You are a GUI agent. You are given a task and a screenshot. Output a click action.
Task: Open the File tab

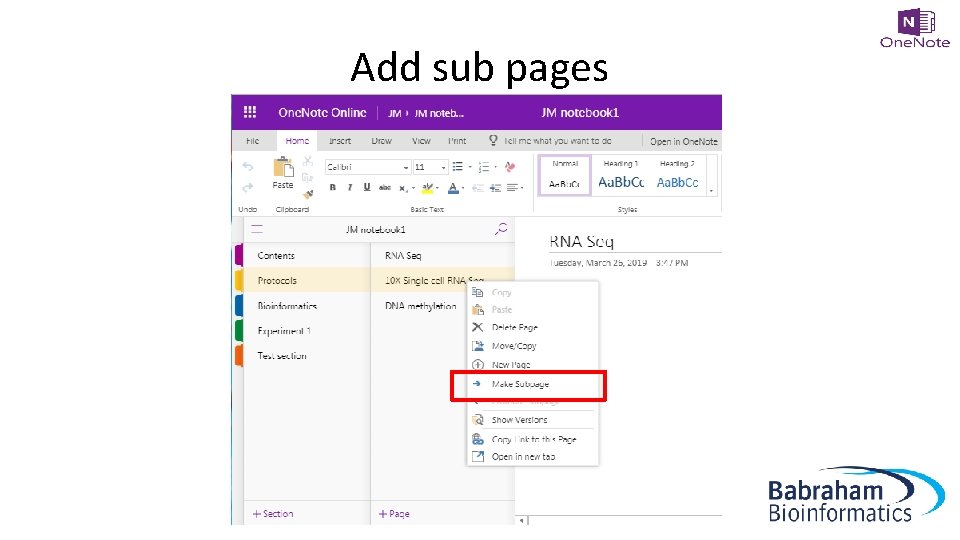[x=252, y=141]
